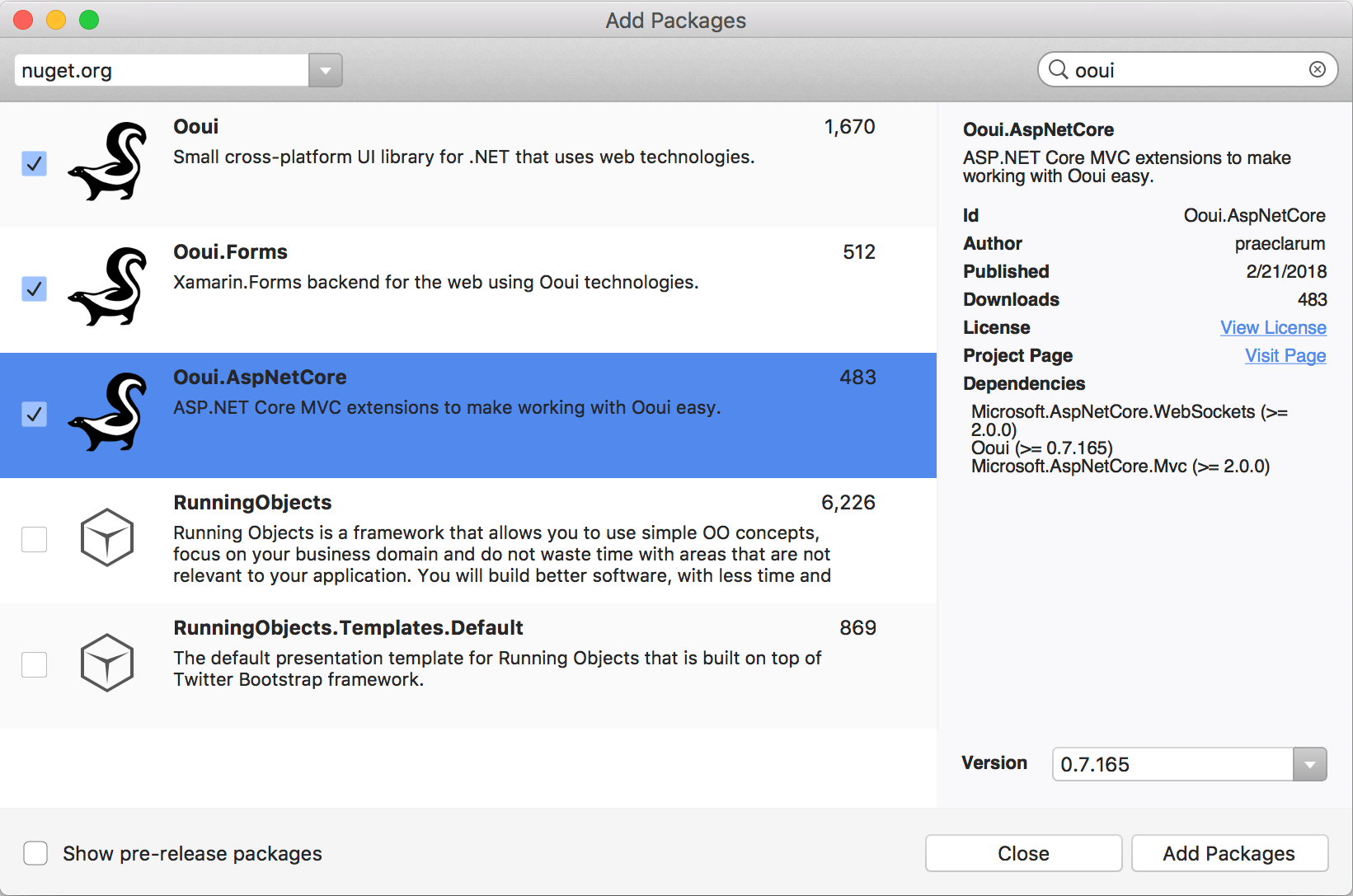Focus the package search field
This screenshot has height=896, width=1353.
pyautogui.click(x=1187, y=70)
